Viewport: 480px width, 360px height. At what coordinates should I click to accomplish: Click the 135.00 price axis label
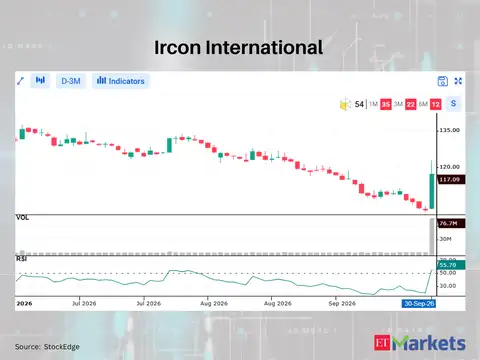449,130
